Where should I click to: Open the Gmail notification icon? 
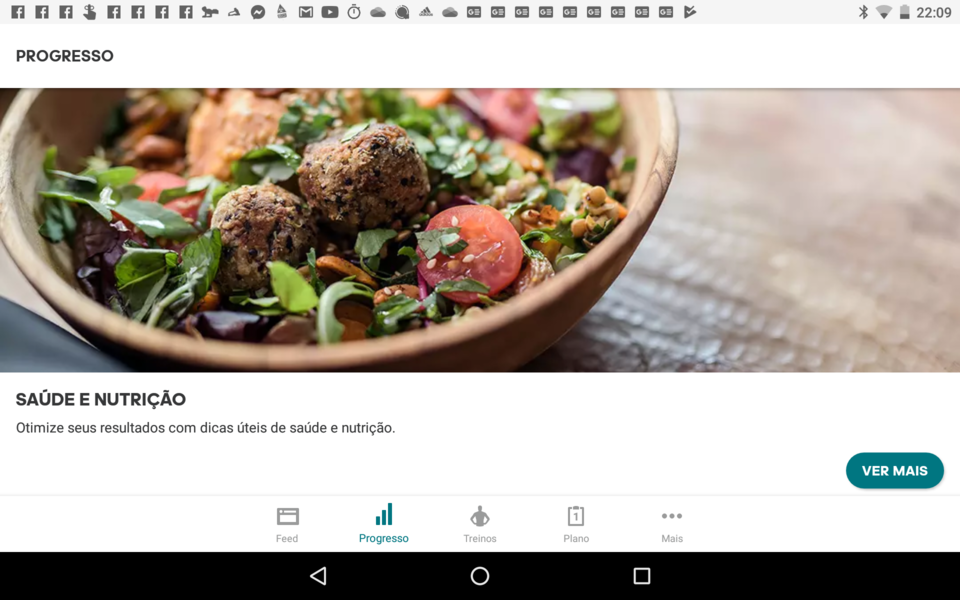coord(305,13)
